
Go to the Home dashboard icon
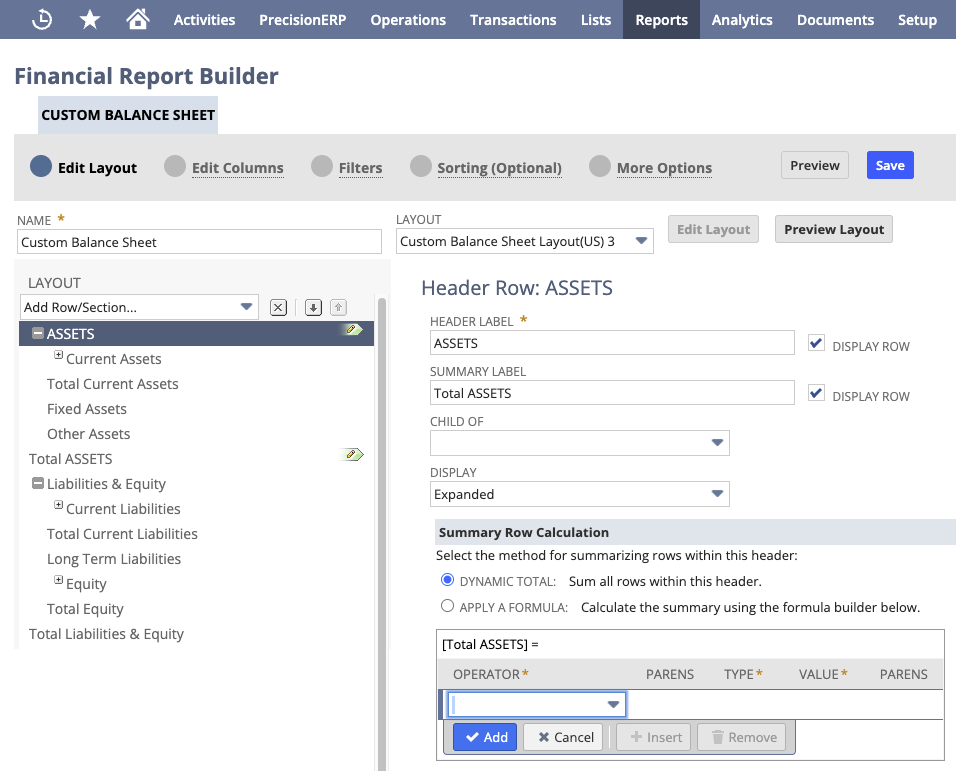138,19
